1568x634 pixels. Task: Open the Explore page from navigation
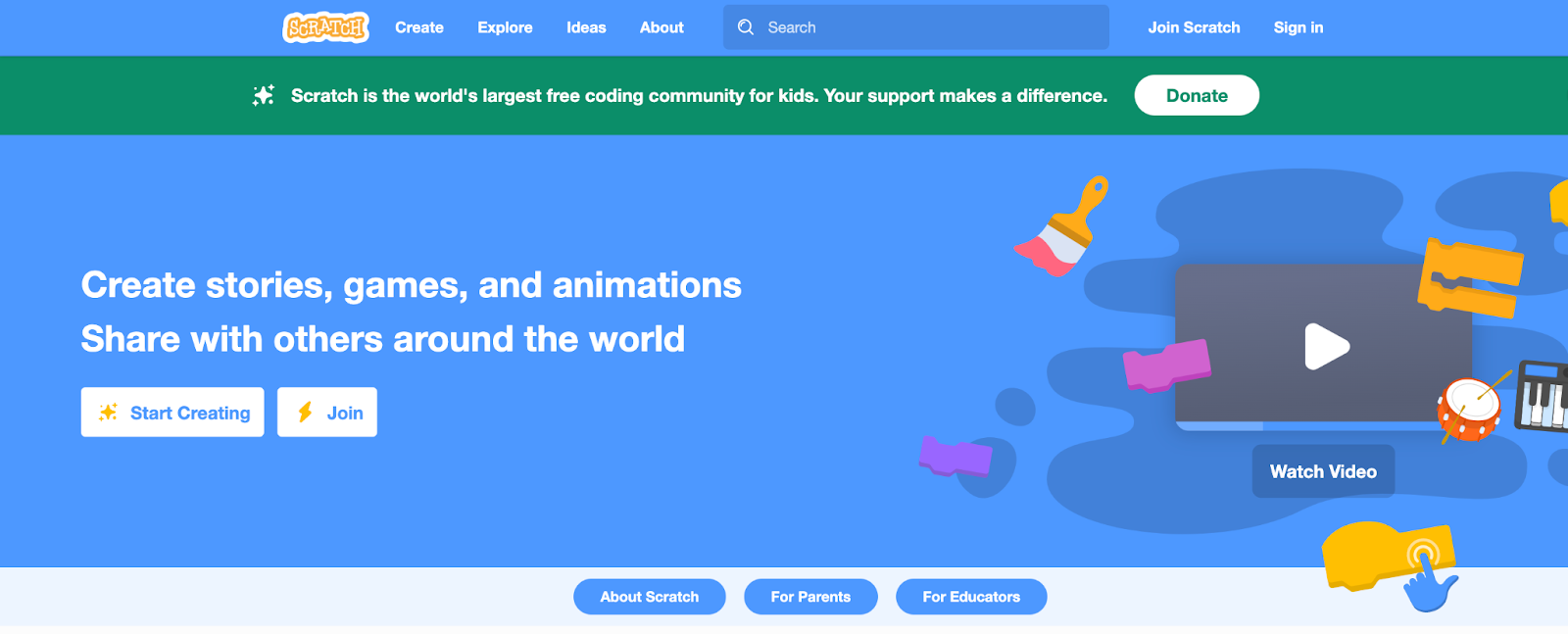505,27
